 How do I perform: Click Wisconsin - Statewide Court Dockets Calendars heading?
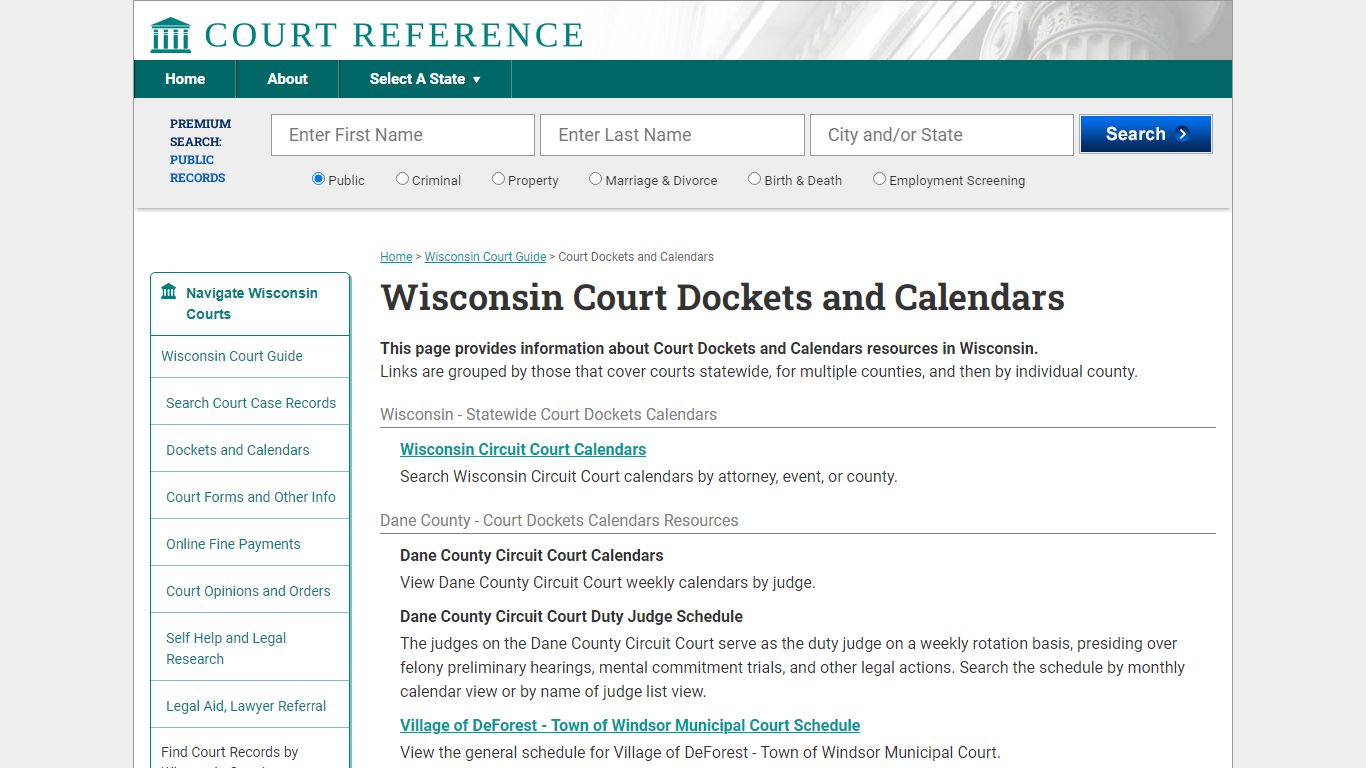pyautogui.click(x=548, y=415)
